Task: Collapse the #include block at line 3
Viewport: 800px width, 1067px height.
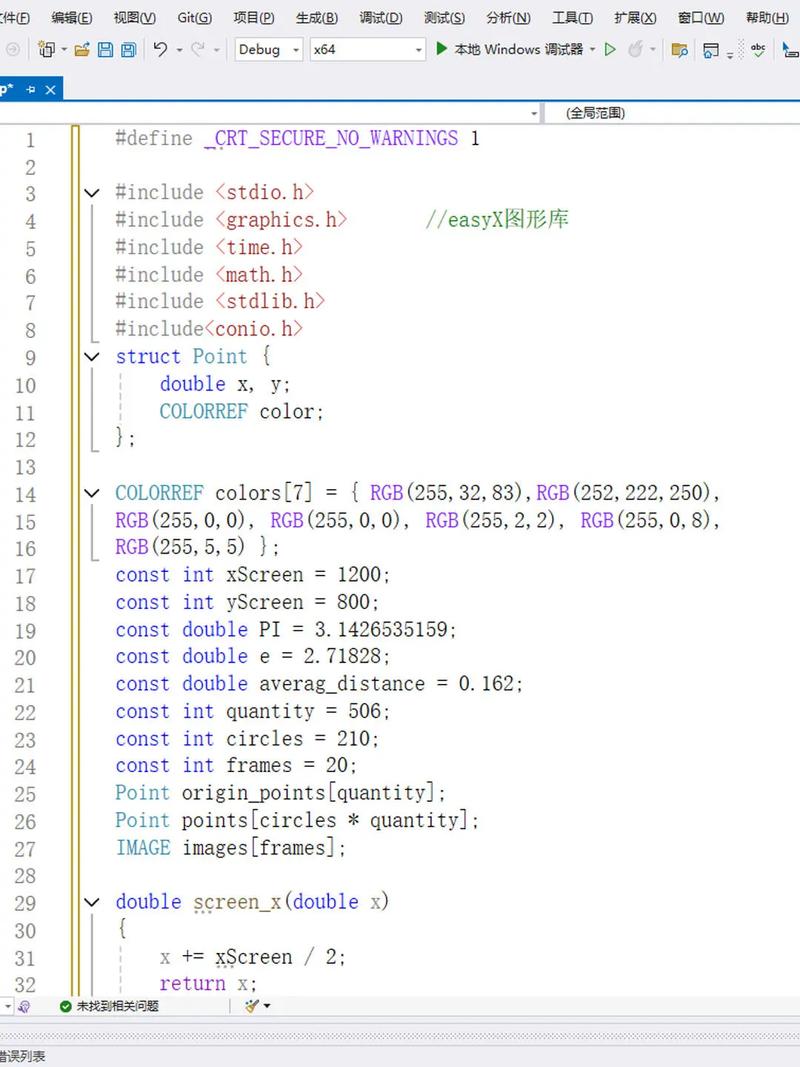Action: pos(92,193)
